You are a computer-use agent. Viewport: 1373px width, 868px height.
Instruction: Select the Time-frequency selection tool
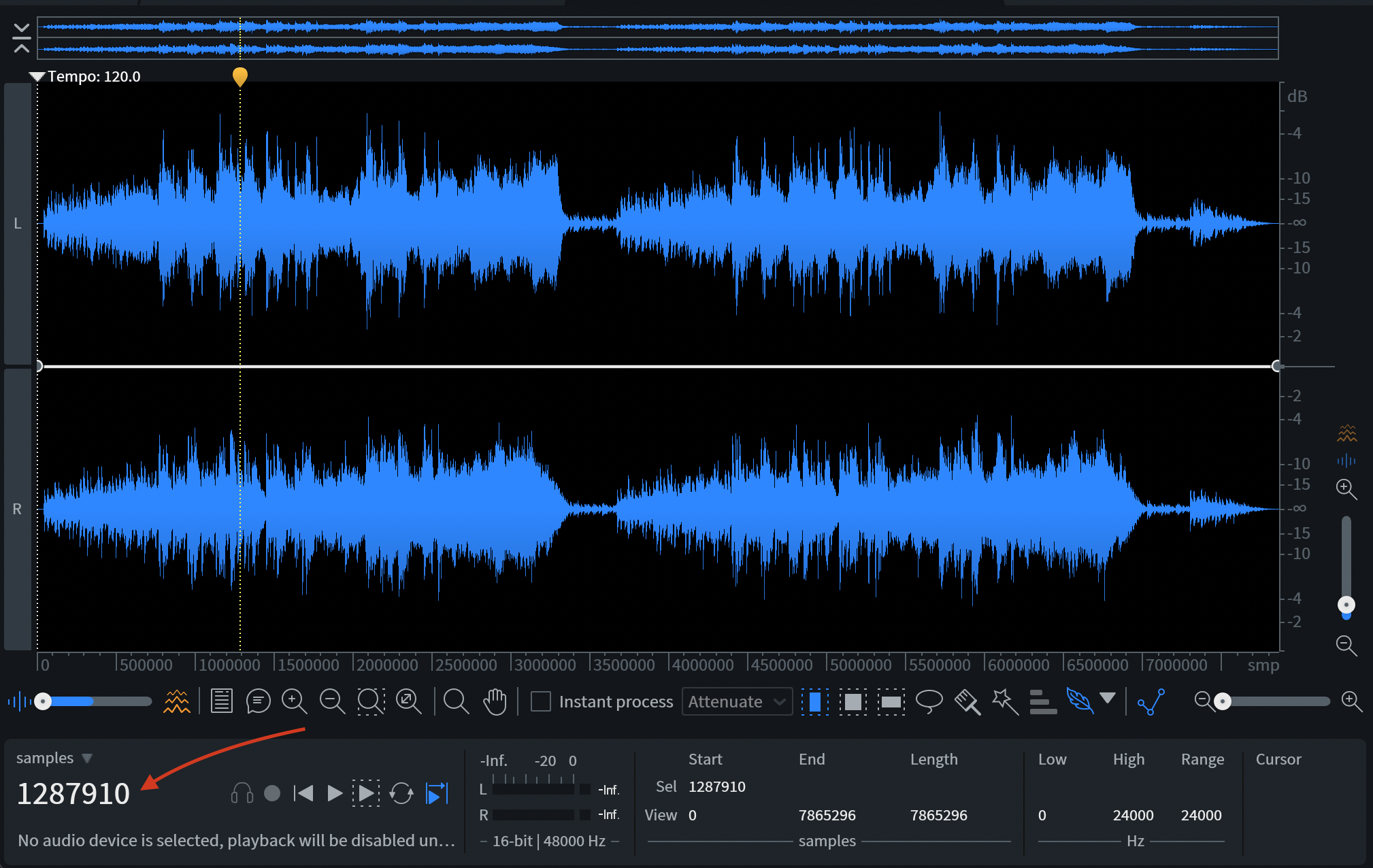pyautogui.click(x=853, y=701)
